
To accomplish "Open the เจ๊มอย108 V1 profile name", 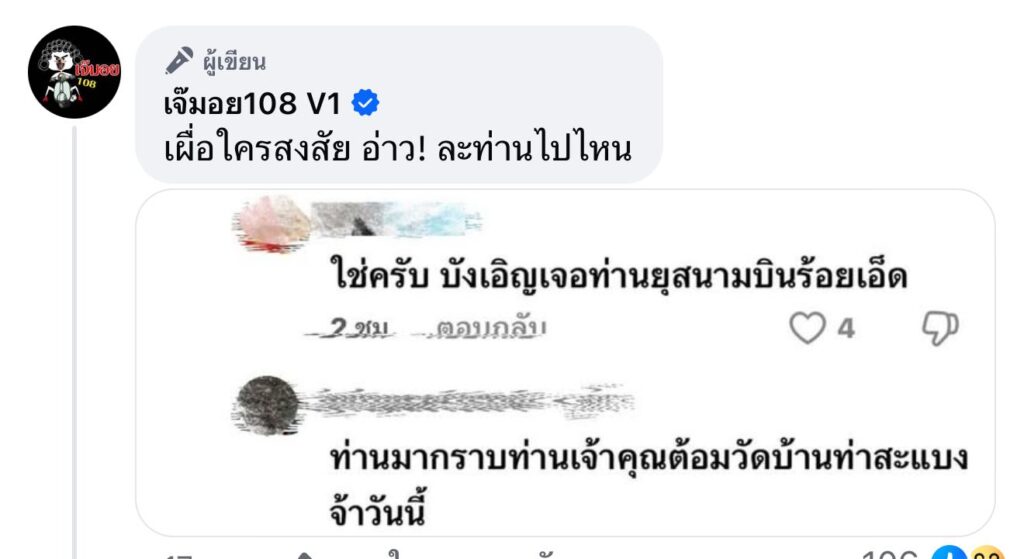I will click(252, 103).
